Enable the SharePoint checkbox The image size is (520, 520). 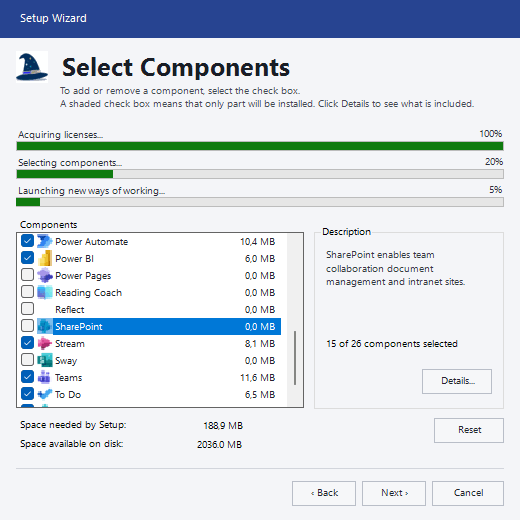(x=27, y=326)
